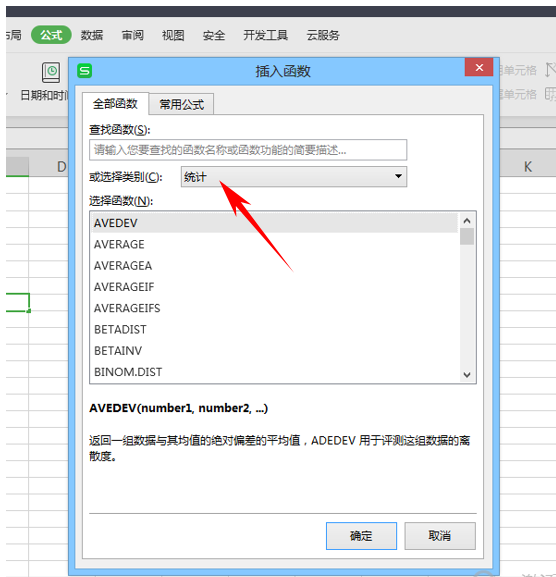Viewport: 556px width, 577px height.
Task: Open the 开发工具 ribbon menu
Action: click(265, 35)
